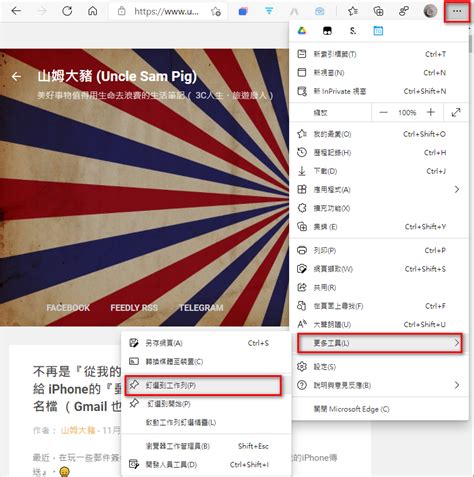The image size is (474, 477).
Task: Go back with the browser Back arrow
Action: tap(16, 11)
